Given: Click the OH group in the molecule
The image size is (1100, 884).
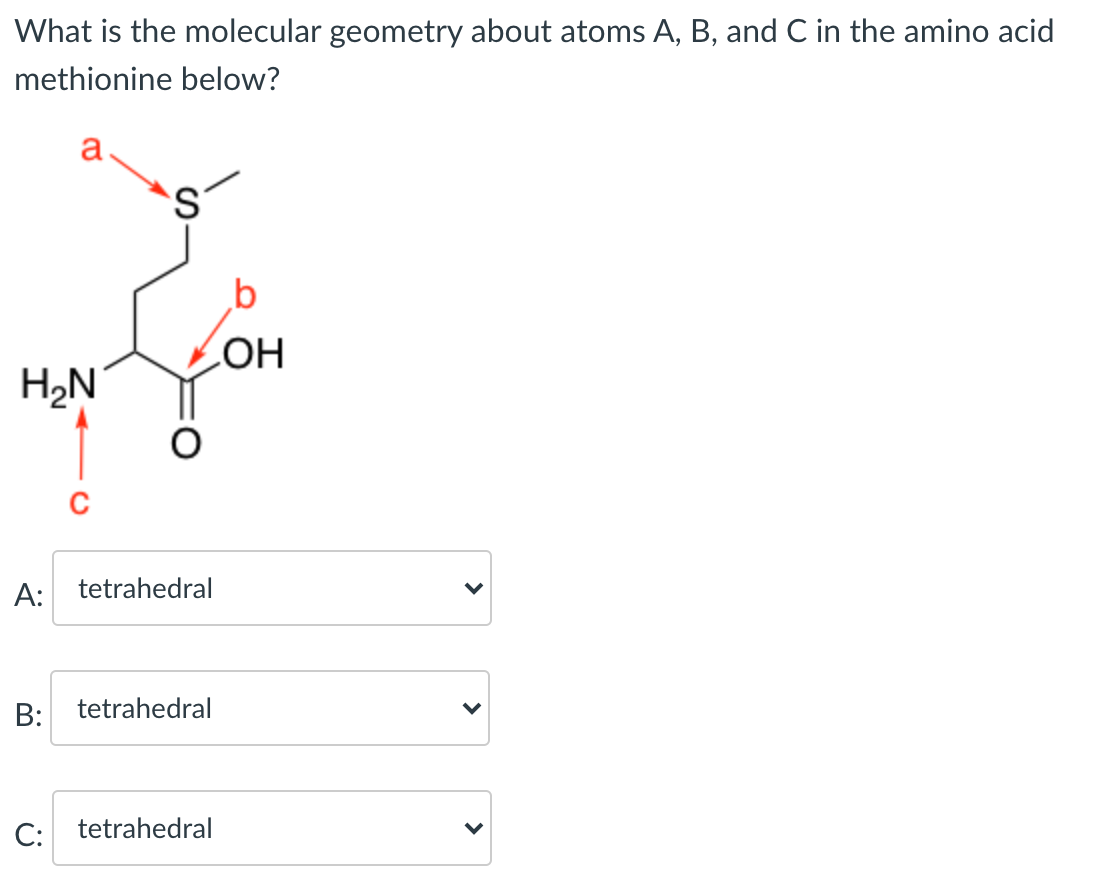Looking at the screenshot, I should pyautogui.click(x=254, y=354).
